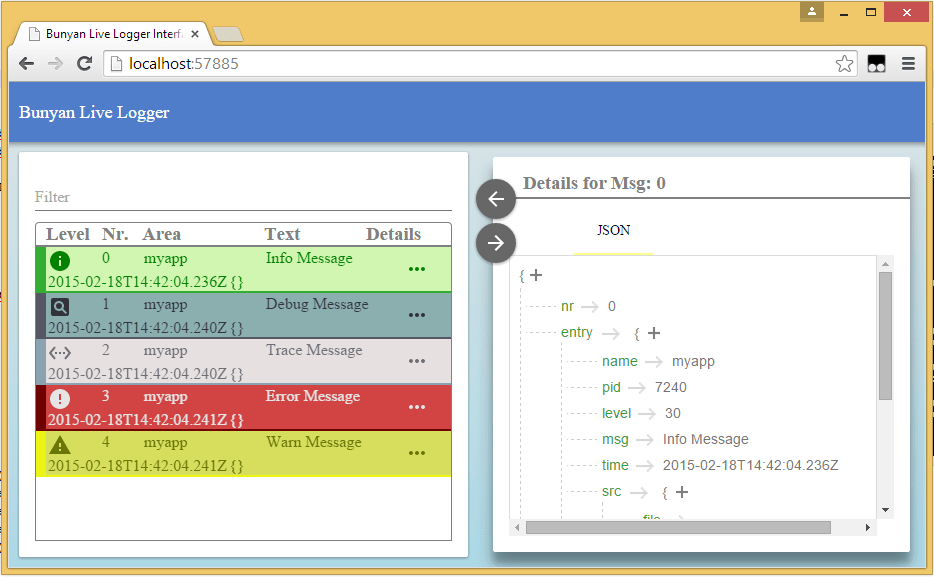Click the left circular arrow to view previous message
Image resolution: width=934 pixels, height=577 pixels.
[x=496, y=199]
